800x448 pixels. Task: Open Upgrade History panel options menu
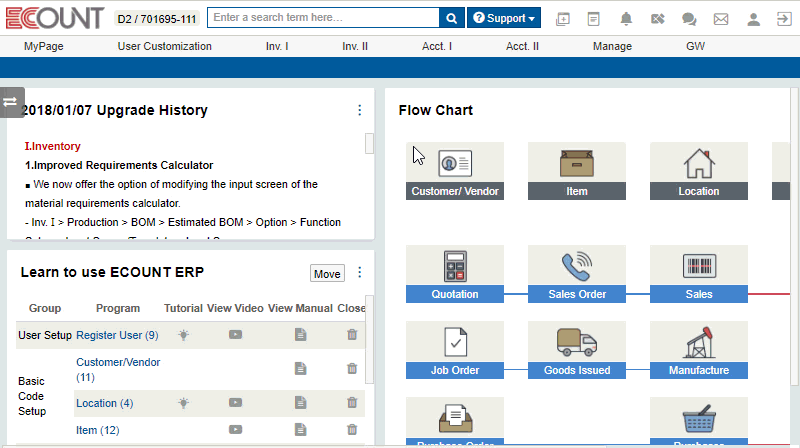coord(360,110)
